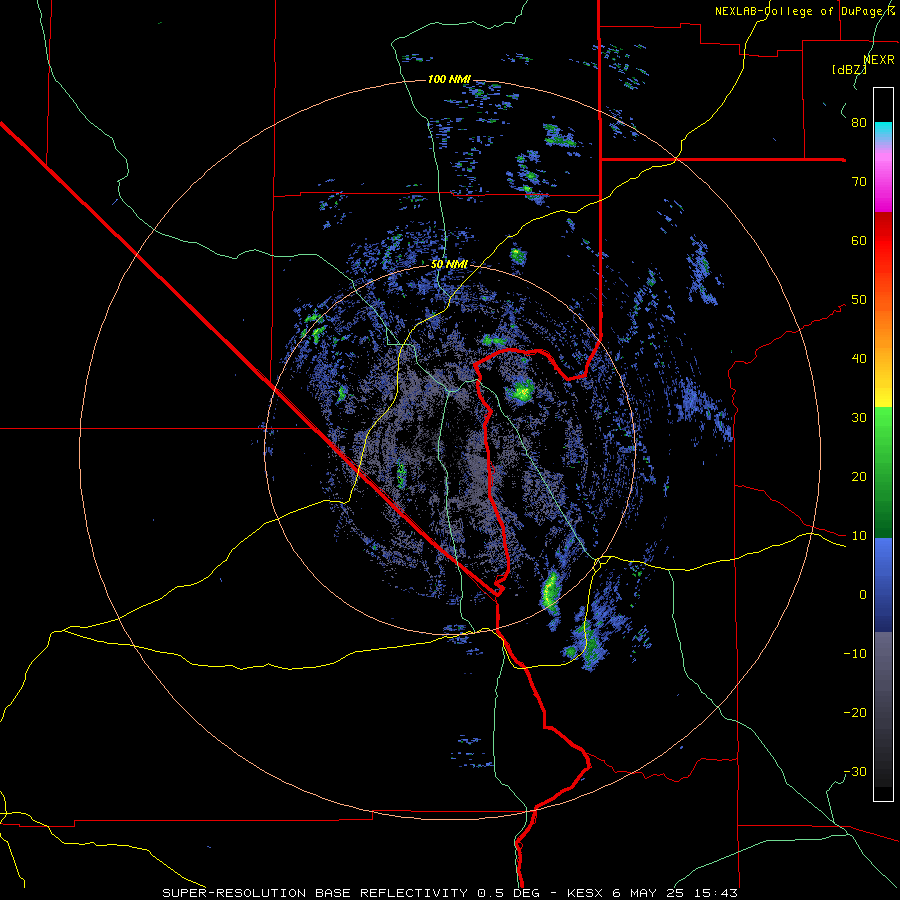This screenshot has height=900, width=900.
Task: Click the 60 value on the dBZ scale
Action: point(859,240)
